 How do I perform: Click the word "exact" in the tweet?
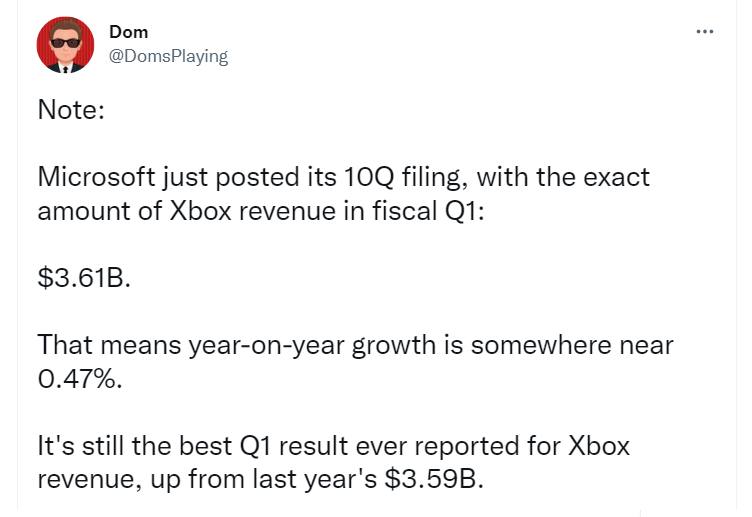tap(614, 178)
